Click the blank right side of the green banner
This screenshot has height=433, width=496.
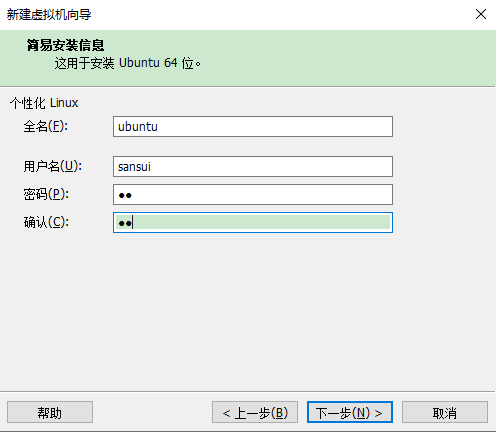(x=367, y=58)
